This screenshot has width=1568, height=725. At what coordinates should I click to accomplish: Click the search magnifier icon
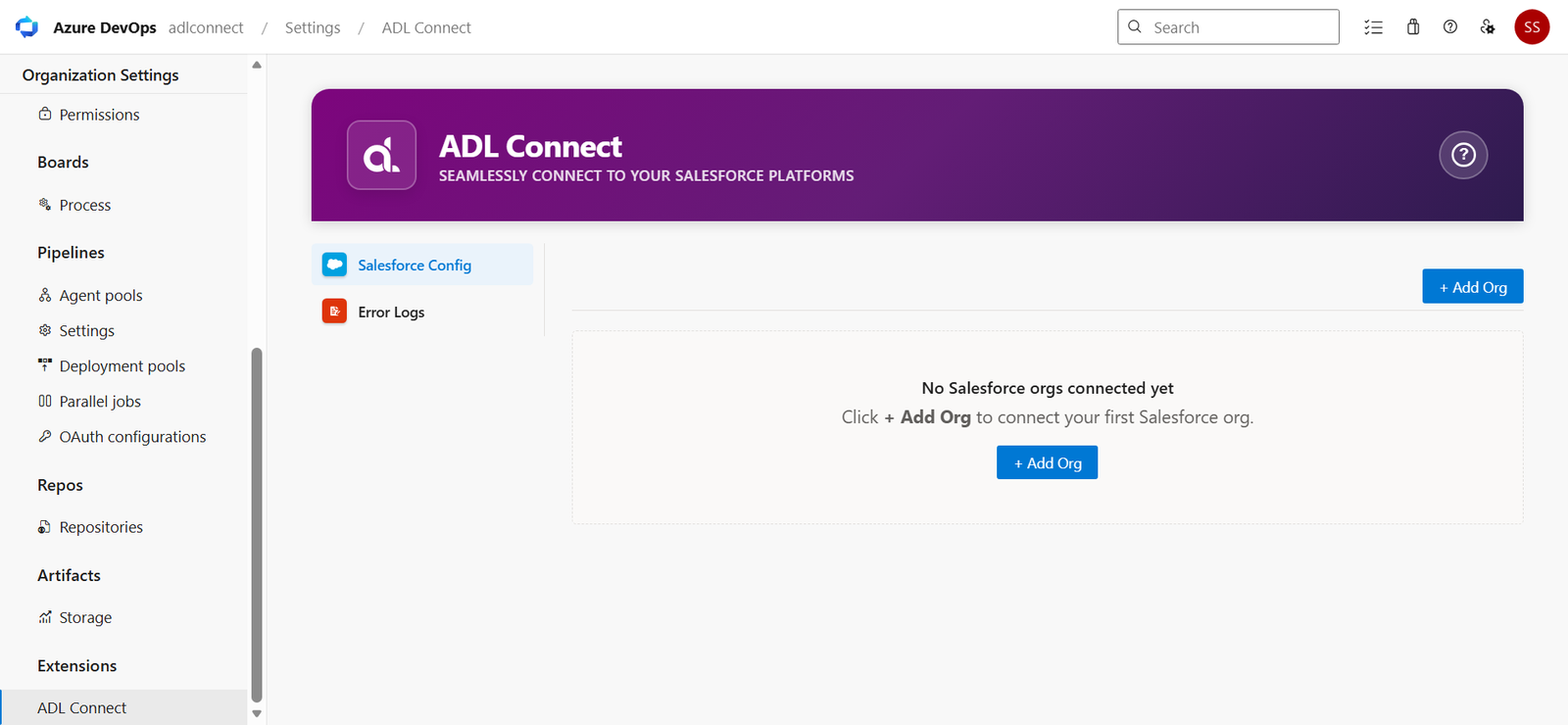click(x=1135, y=26)
